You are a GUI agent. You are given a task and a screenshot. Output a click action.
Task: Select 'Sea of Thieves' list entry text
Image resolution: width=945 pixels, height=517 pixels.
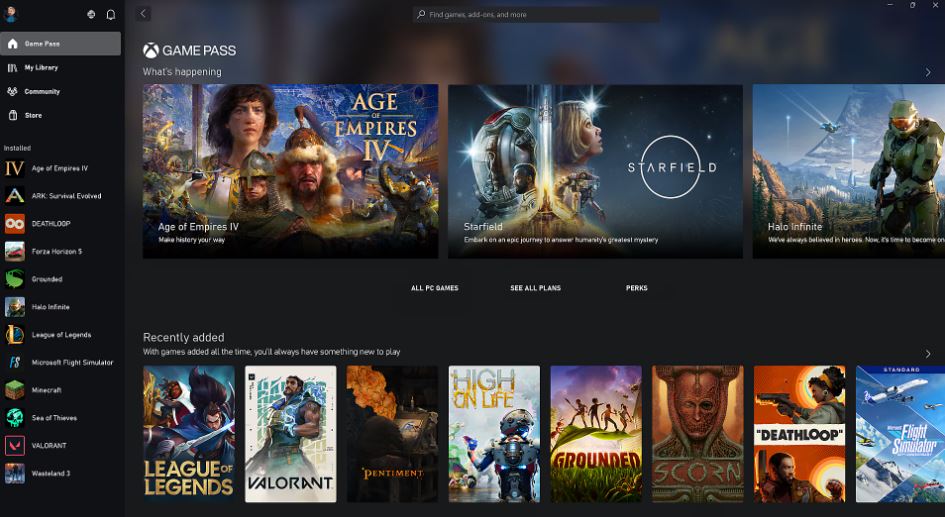point(54,418)
